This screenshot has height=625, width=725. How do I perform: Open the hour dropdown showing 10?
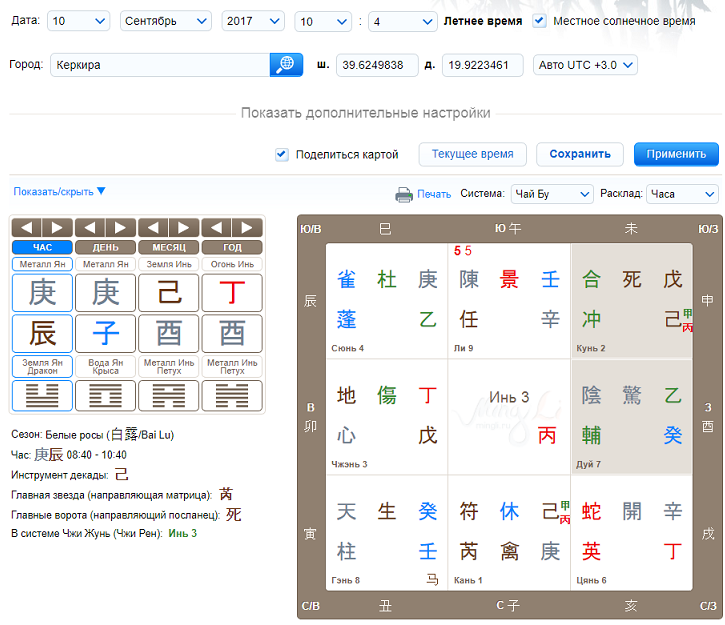323,21
